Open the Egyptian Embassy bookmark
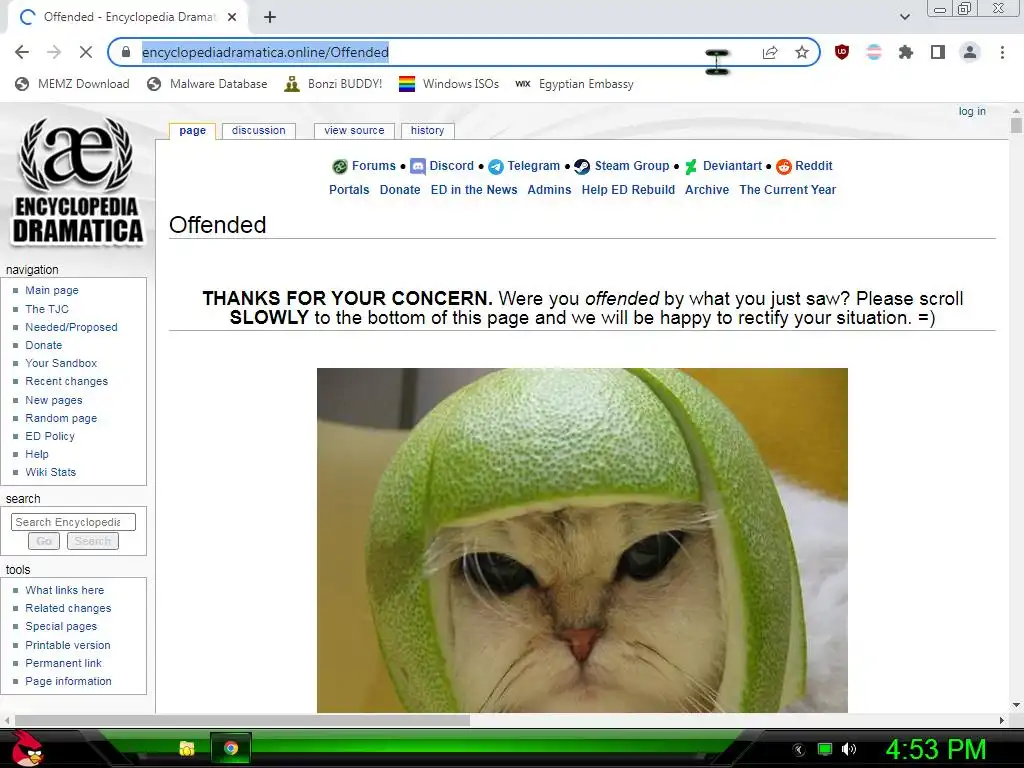The height and width of the screenshot is (768, 1024). click(x=574, y=84)
